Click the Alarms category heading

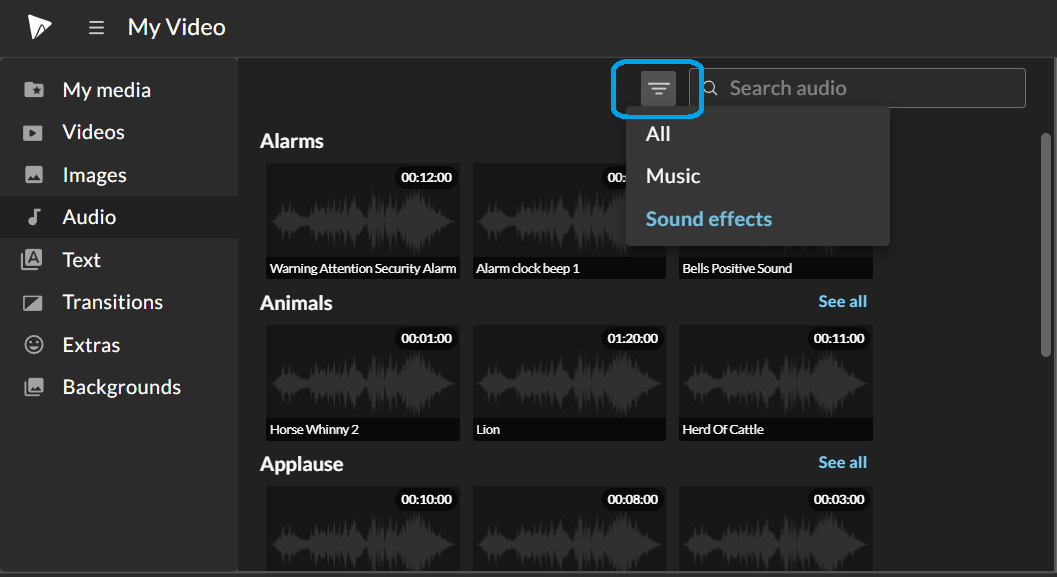[x=292, y=141]
